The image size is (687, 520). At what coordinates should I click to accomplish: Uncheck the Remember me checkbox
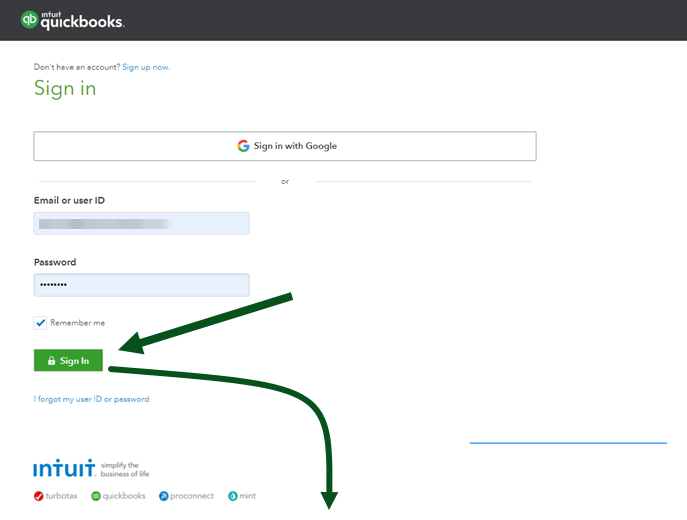tap(40, 323)
